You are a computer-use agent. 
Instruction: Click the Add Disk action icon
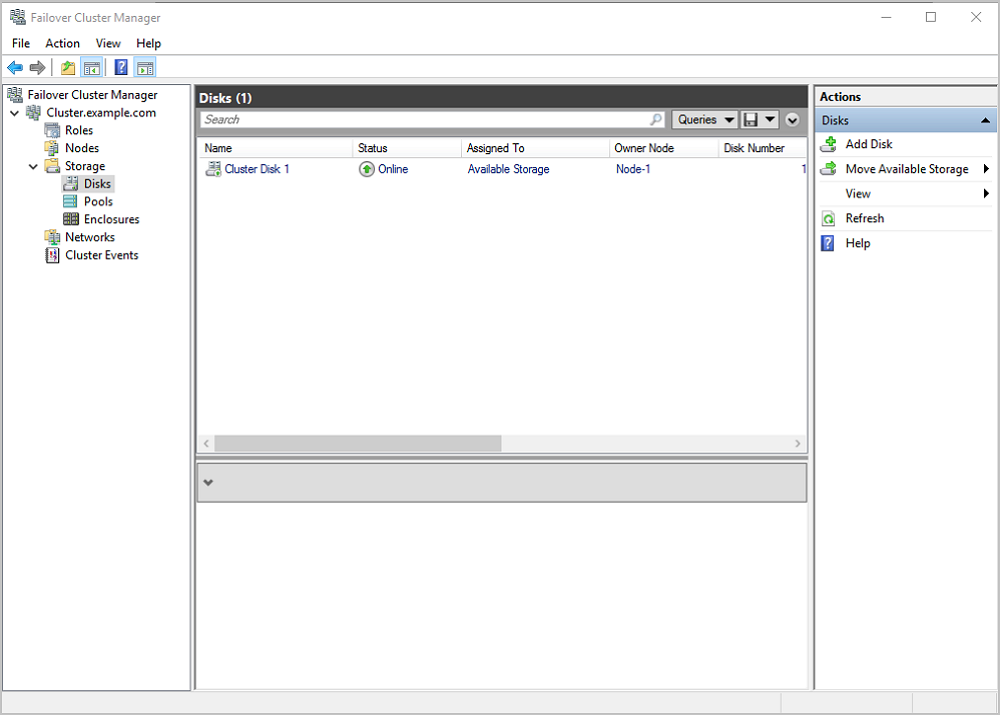[x=828, y=144]
